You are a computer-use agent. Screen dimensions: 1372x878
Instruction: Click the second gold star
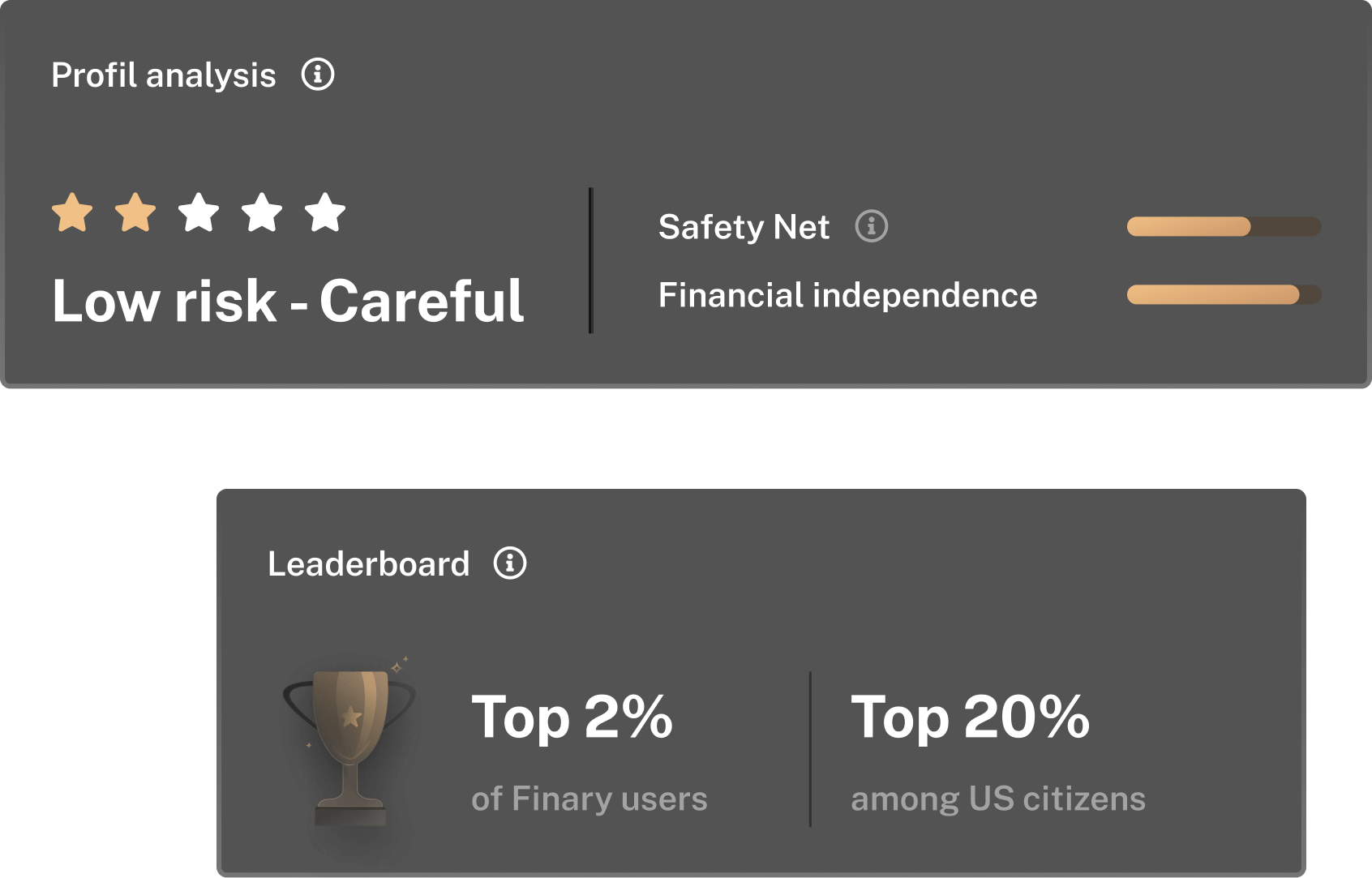tap(135, 213)
